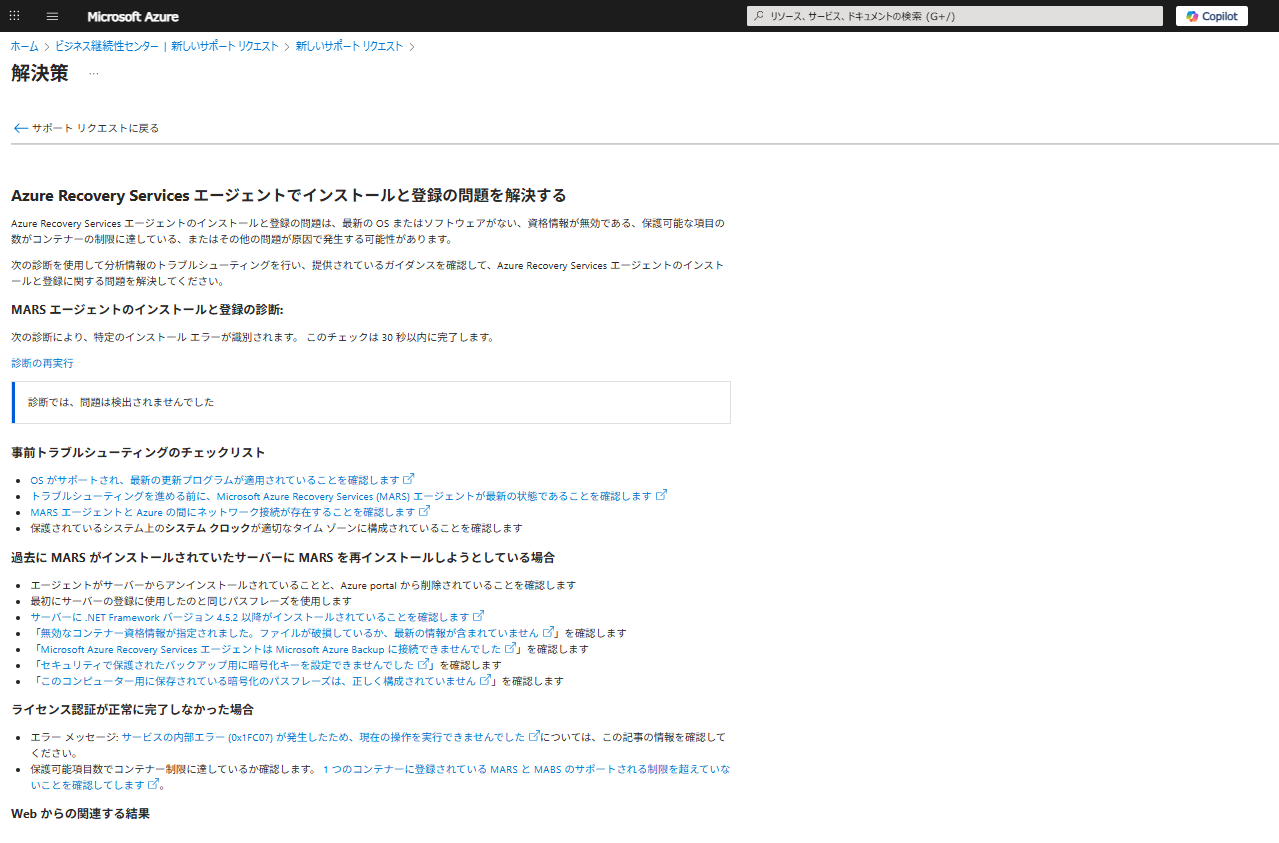This screenshot has width=1279, height=843.
Task: Click the magnifier icon in search box
Action: click(x=760, y=16)
